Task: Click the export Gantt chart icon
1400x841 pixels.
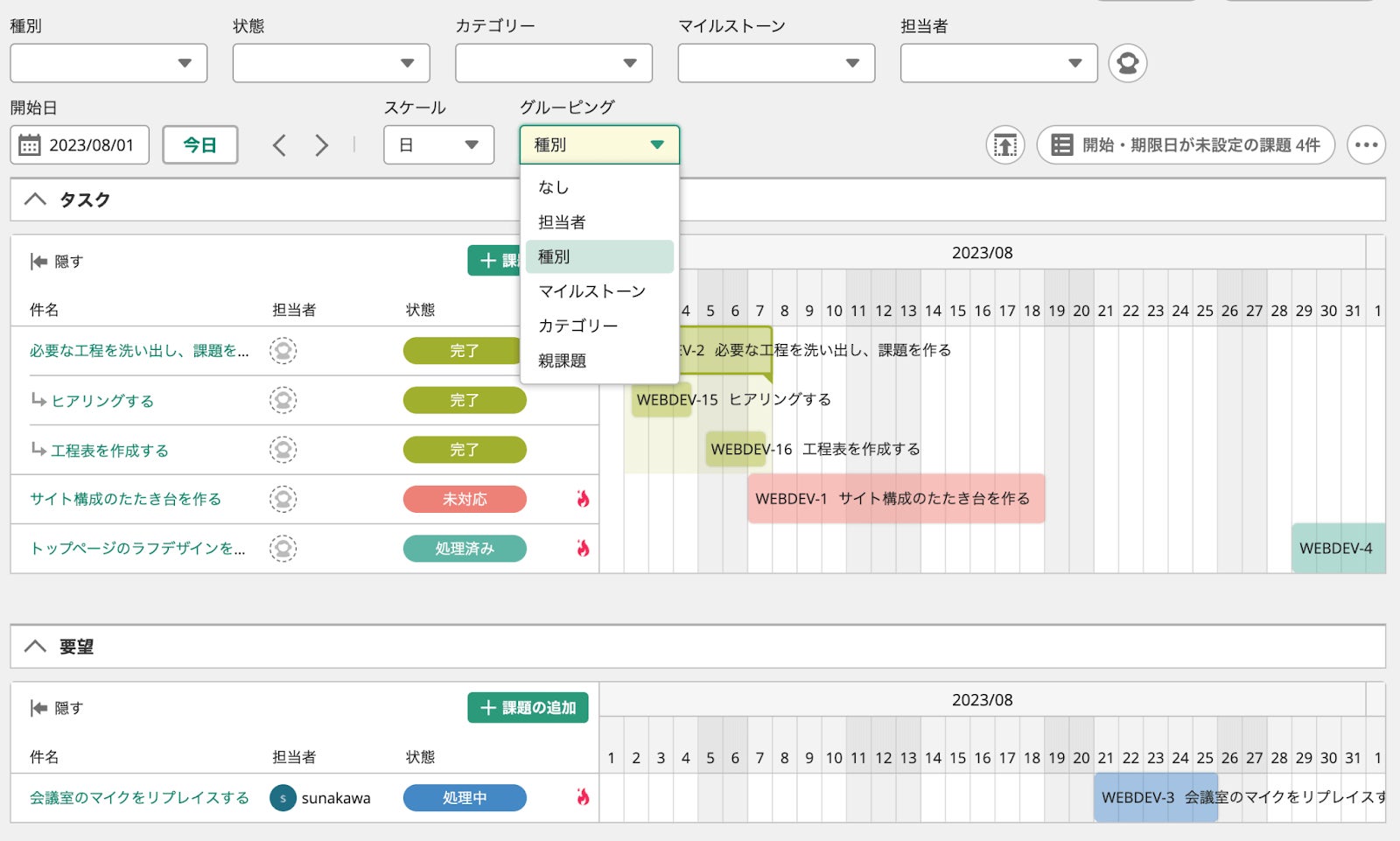Action: pyautogui.click(x=1005, y=145)
